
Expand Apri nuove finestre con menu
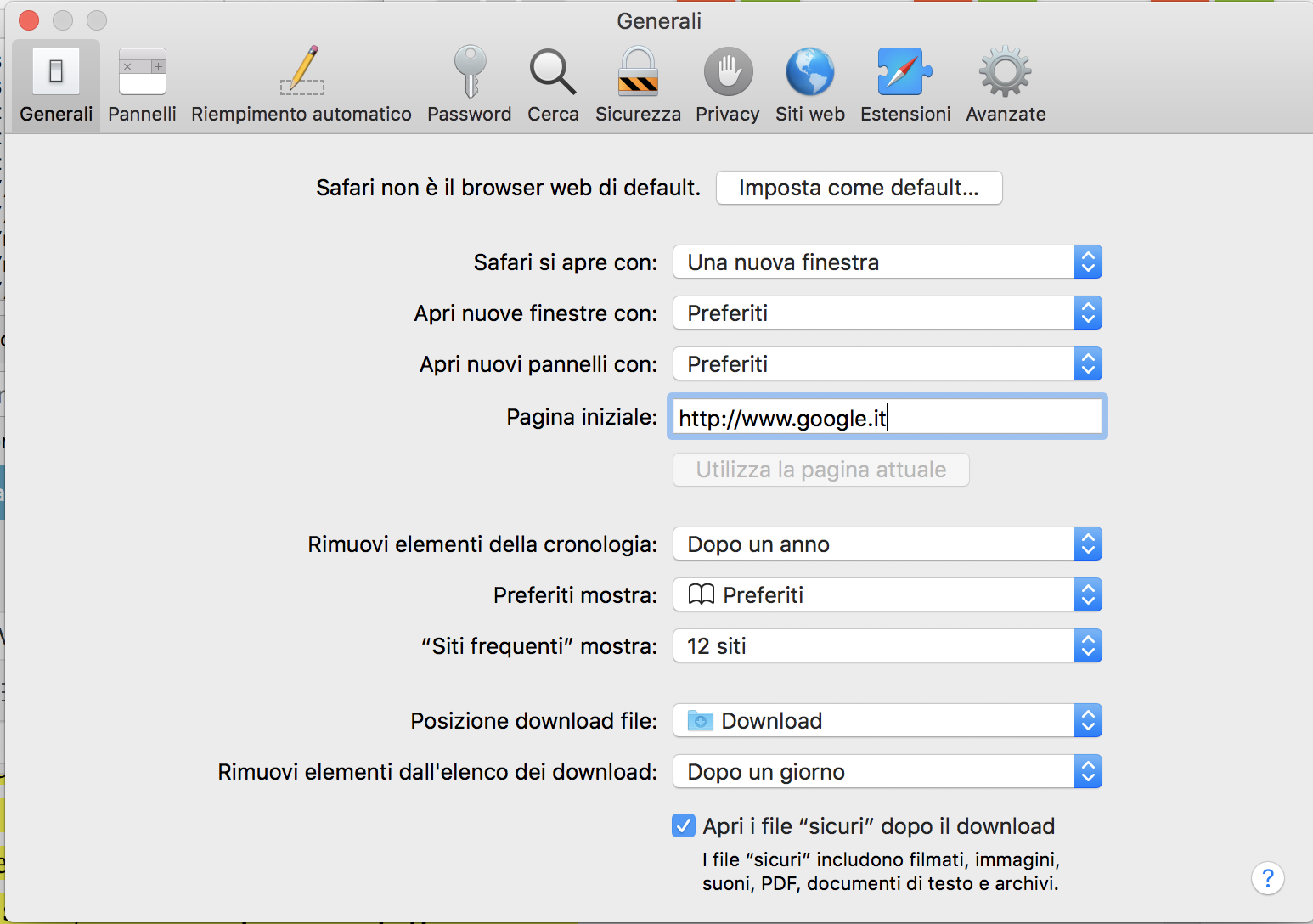(x=888, y=313)
